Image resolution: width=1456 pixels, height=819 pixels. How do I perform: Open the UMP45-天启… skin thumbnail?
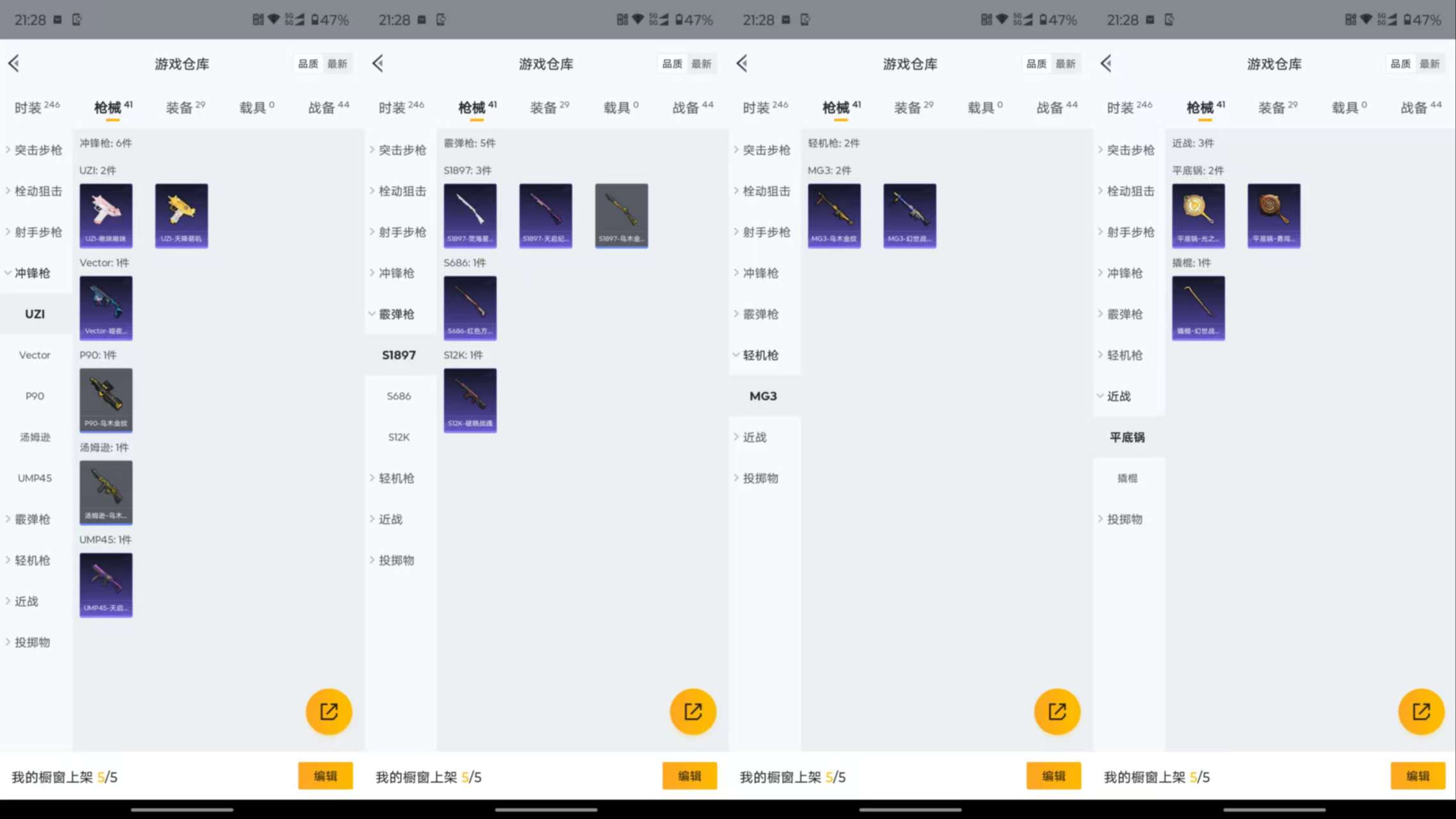click(106, 585)
